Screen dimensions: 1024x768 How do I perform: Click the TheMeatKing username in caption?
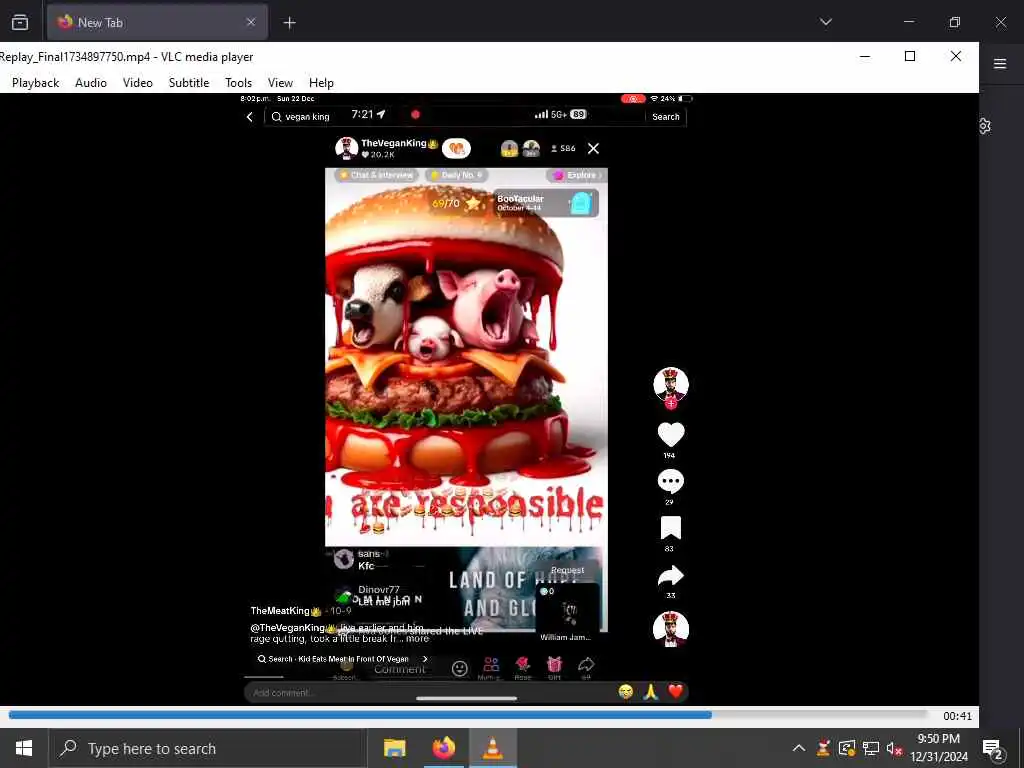pos(280,611)
